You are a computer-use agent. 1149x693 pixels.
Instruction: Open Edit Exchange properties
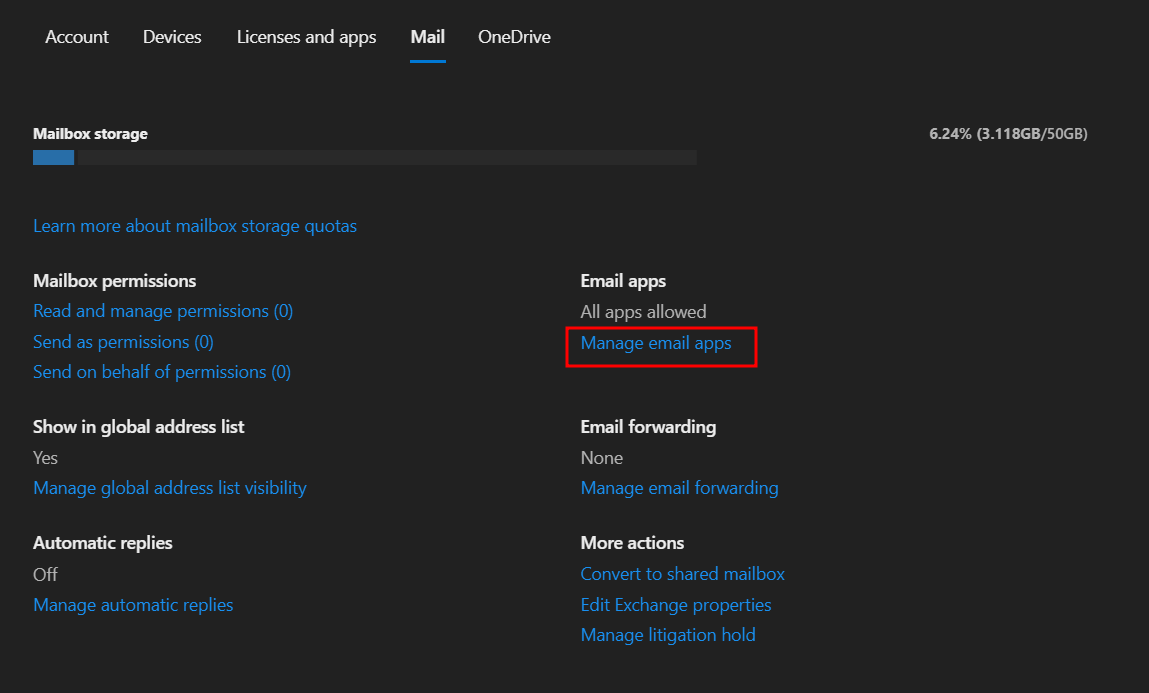click(676, 605)
